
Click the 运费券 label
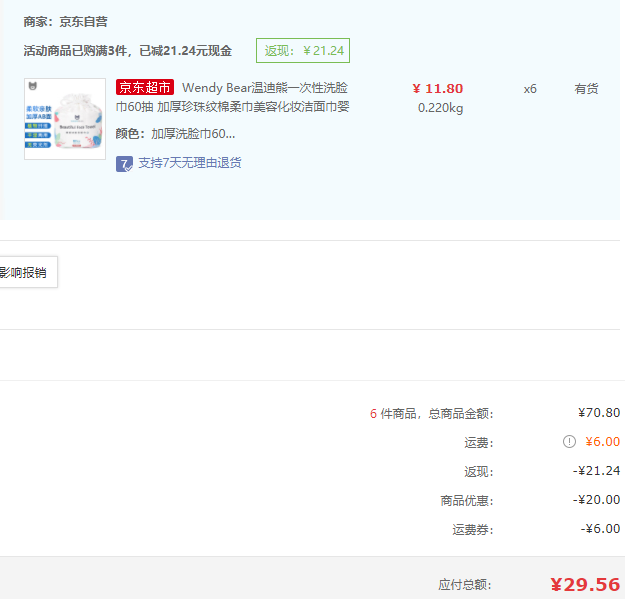pyautogui.click(x=473, y=530)
